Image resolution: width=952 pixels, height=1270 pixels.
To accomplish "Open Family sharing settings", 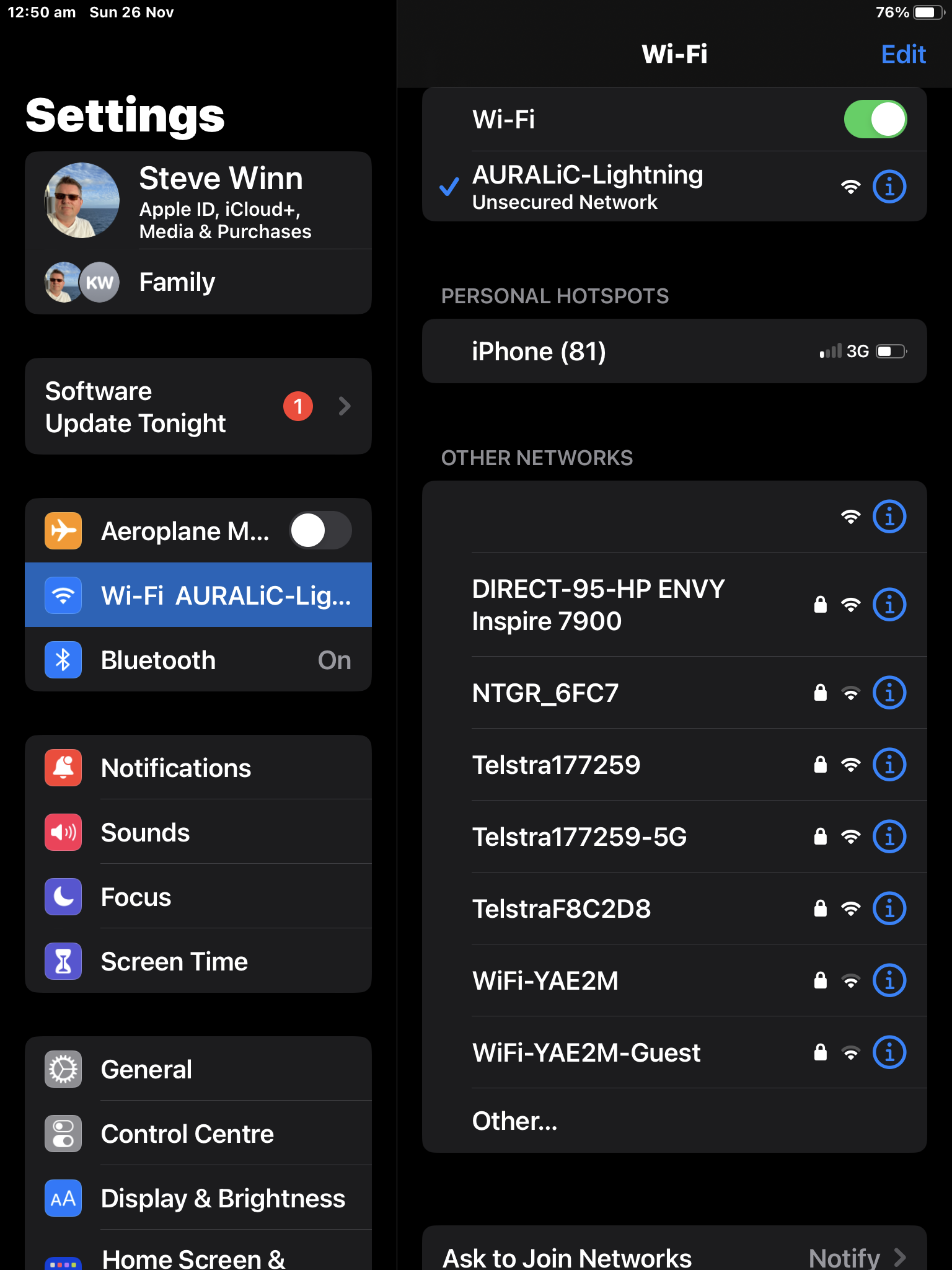I will [198, 282].
